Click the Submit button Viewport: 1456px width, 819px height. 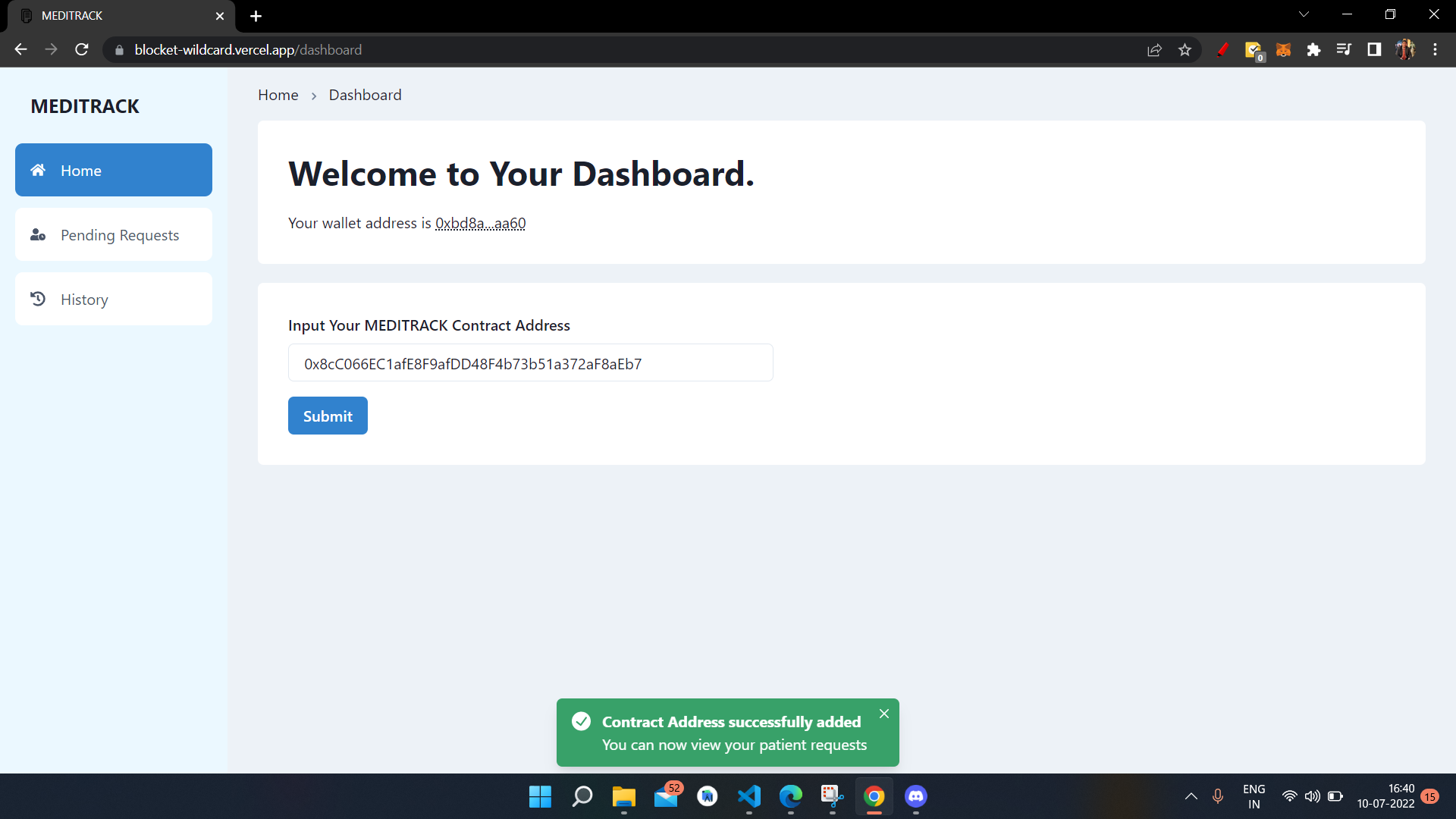[x=328, y=416]
